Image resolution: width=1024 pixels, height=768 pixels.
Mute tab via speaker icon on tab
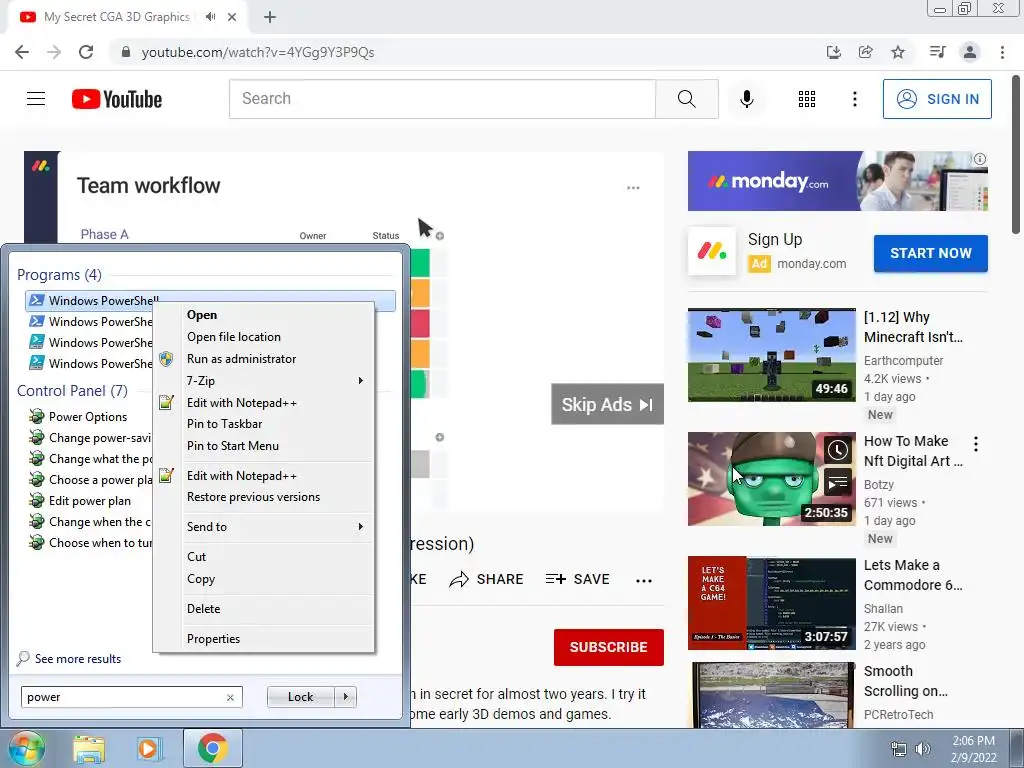click(x=210, y=17)
